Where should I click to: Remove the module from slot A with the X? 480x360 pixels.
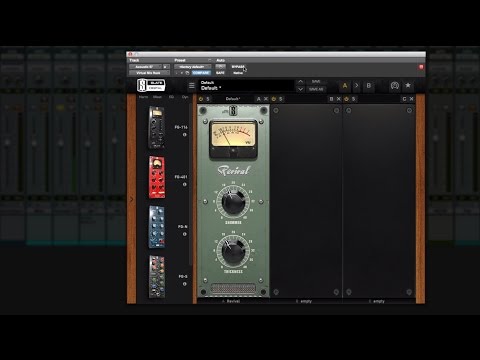[266, 99]
